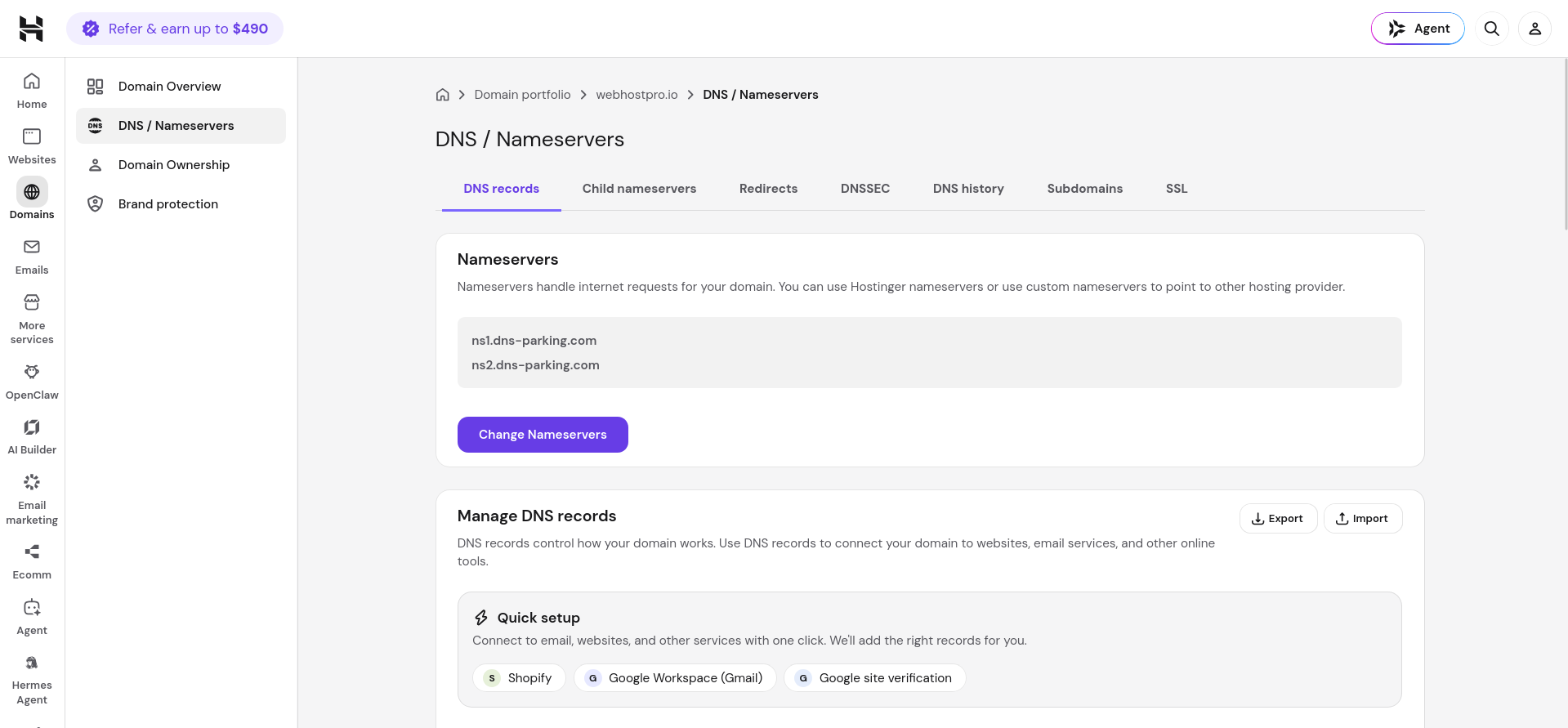Switch to the DNS records tab
The height and width of the screenshot is (728, 1568).
tap(502, 189)
